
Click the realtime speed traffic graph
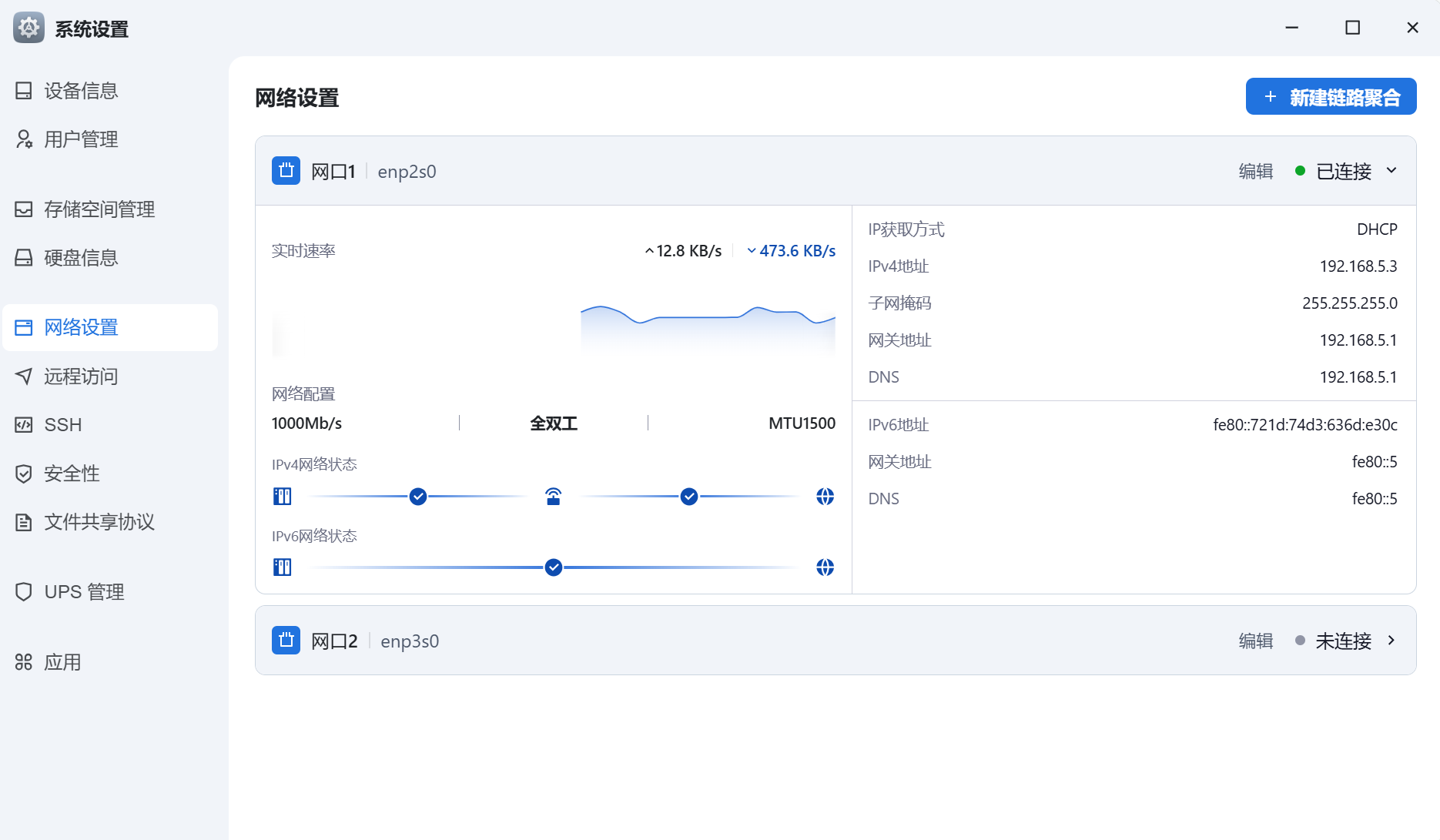click(708, 330)
